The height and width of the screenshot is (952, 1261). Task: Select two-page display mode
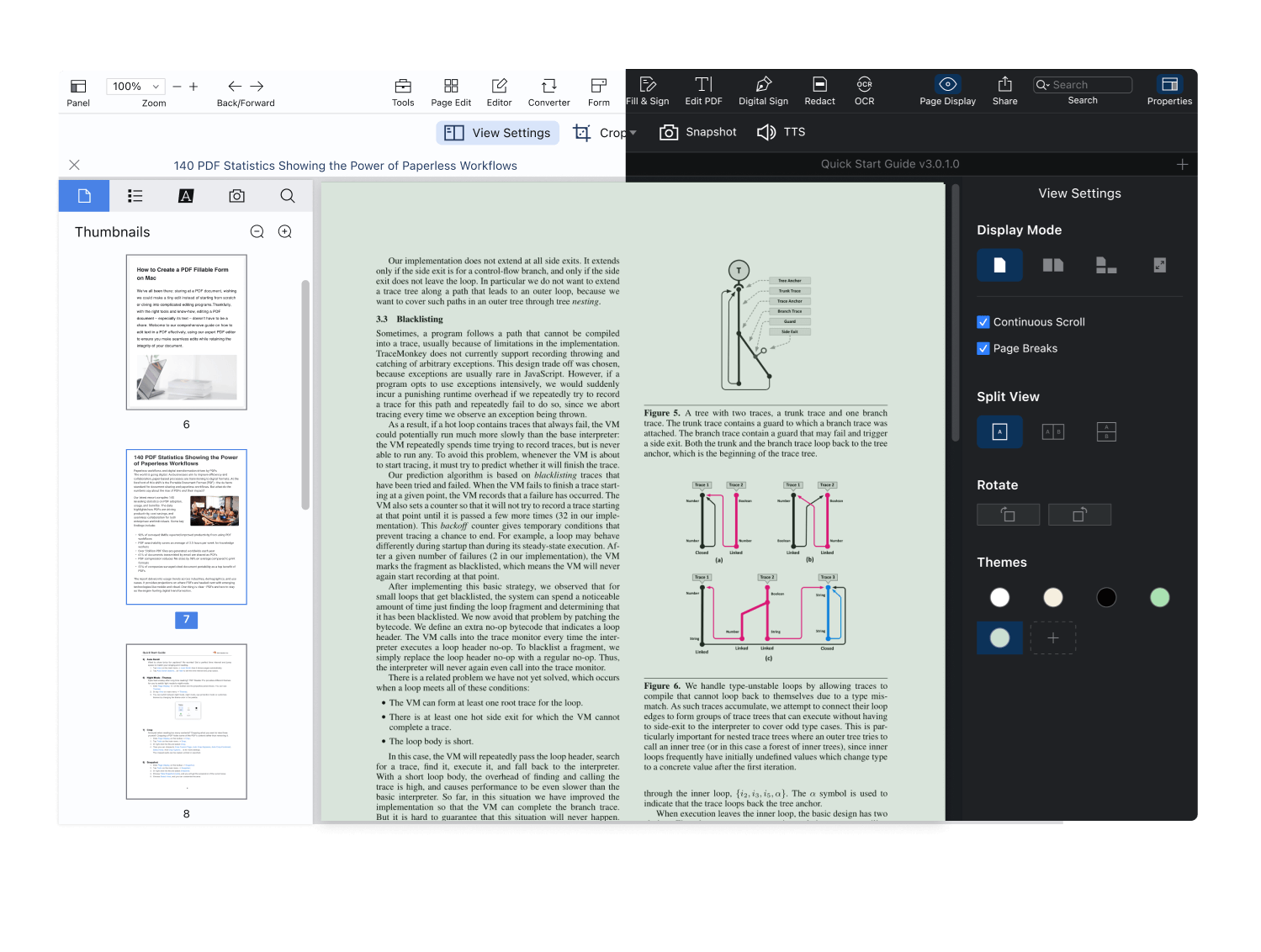click(1052, 266)
